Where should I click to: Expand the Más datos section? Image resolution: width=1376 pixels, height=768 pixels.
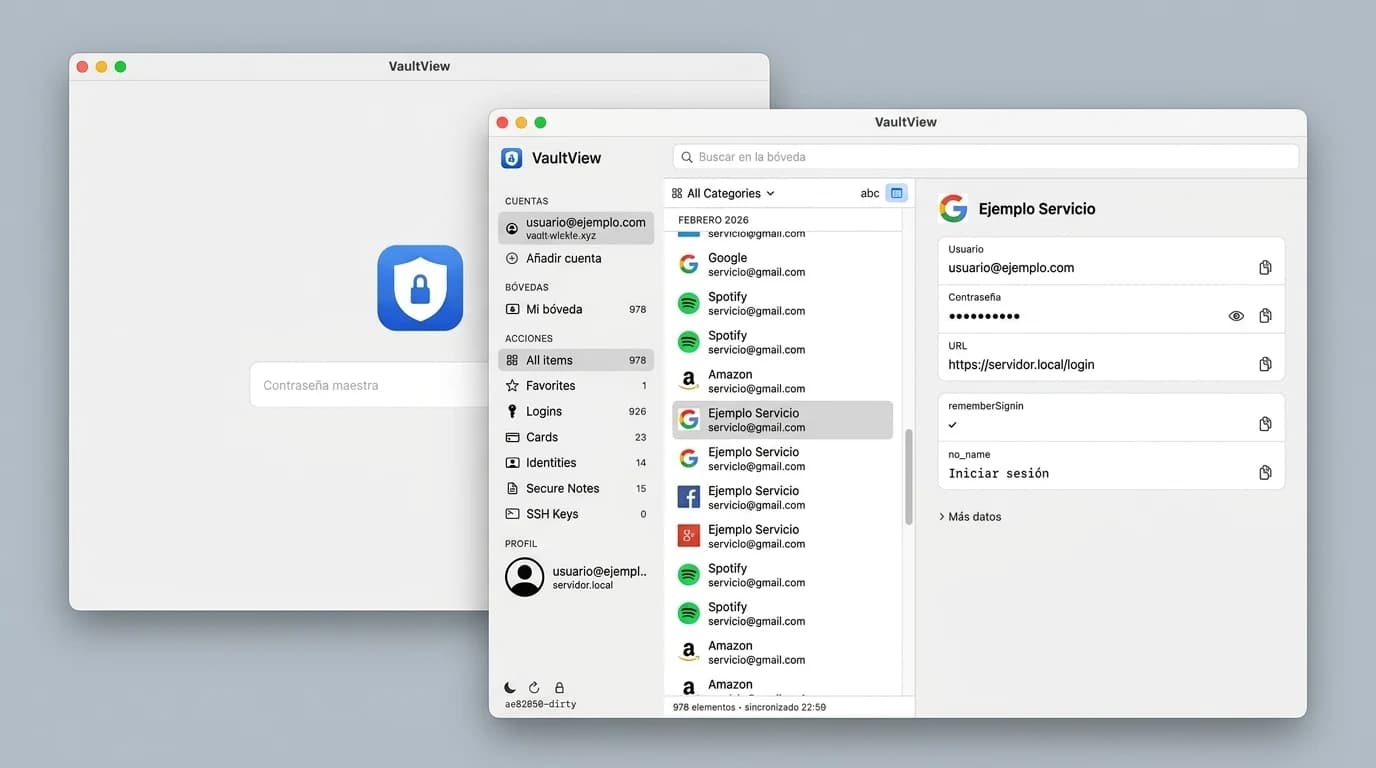pyautogui.click(x=970, y=517)
